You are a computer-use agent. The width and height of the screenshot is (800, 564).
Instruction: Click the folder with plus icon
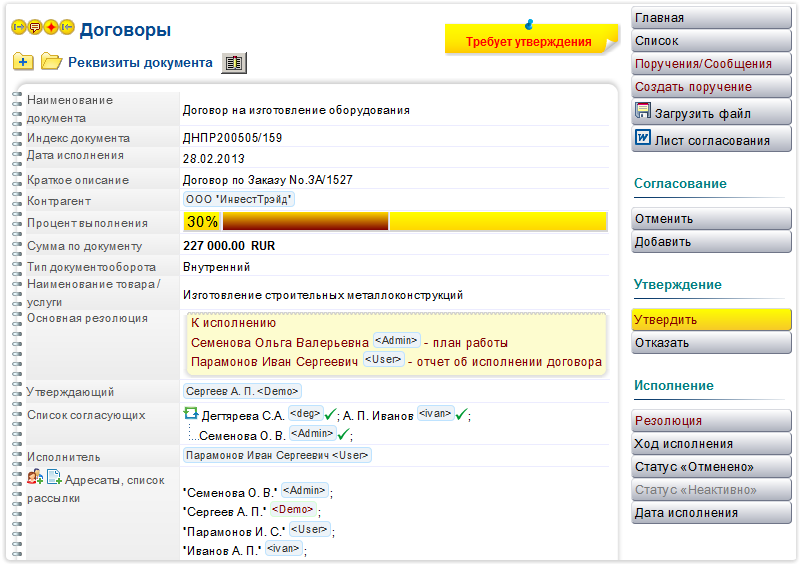click(x=23, y=62)
